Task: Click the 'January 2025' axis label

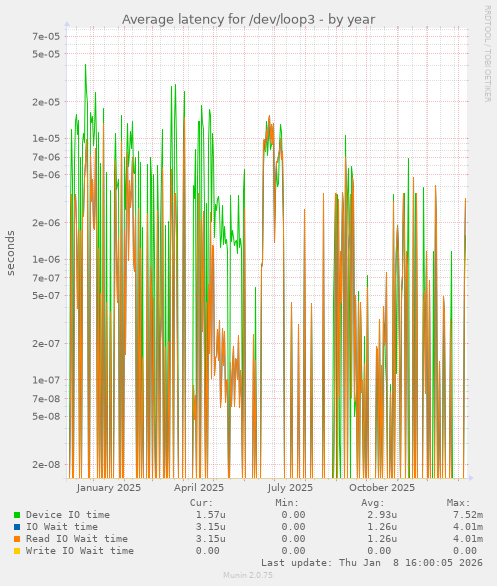Action: tap(109, 488)
